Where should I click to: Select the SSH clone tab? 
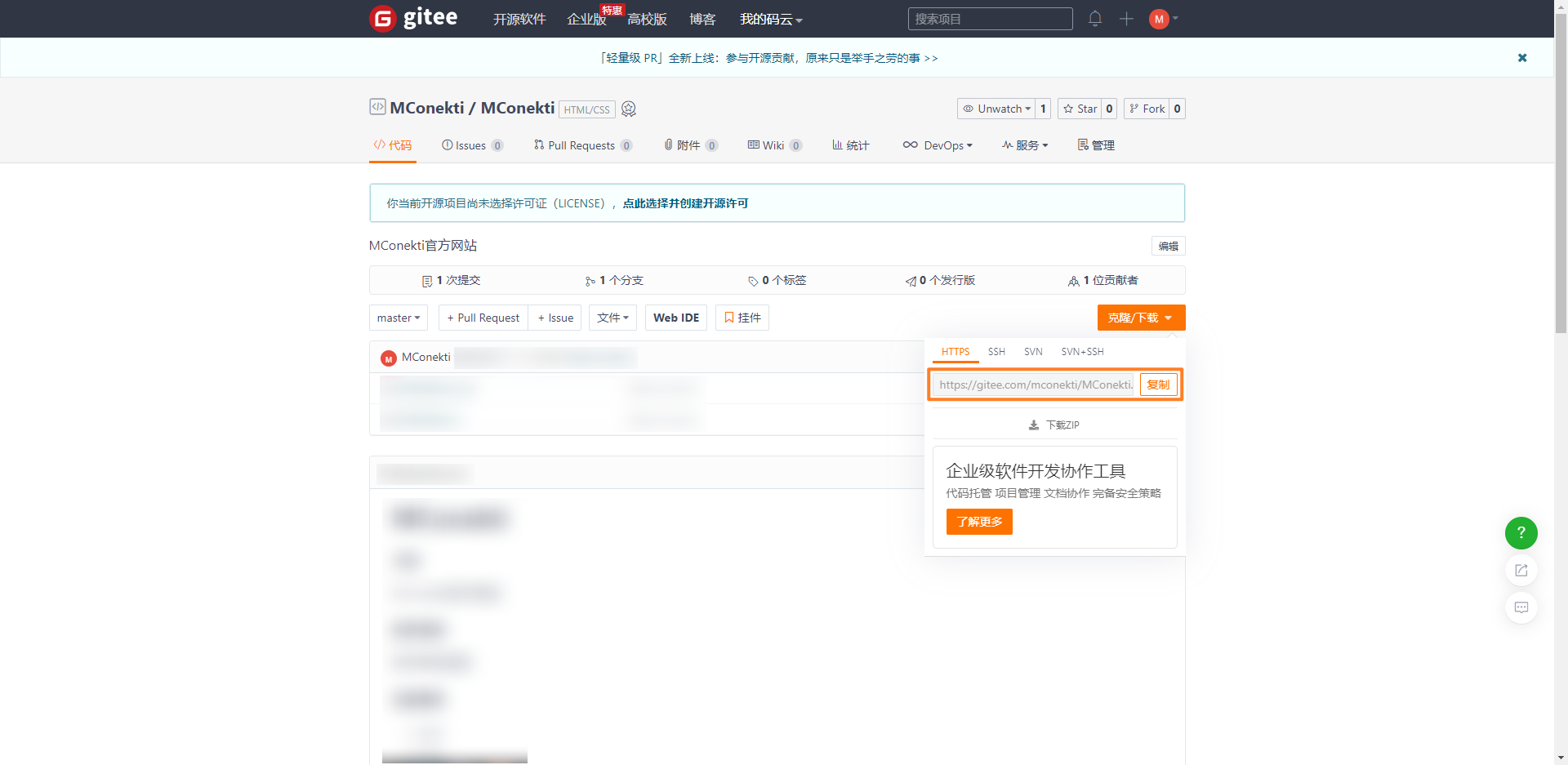996,352
